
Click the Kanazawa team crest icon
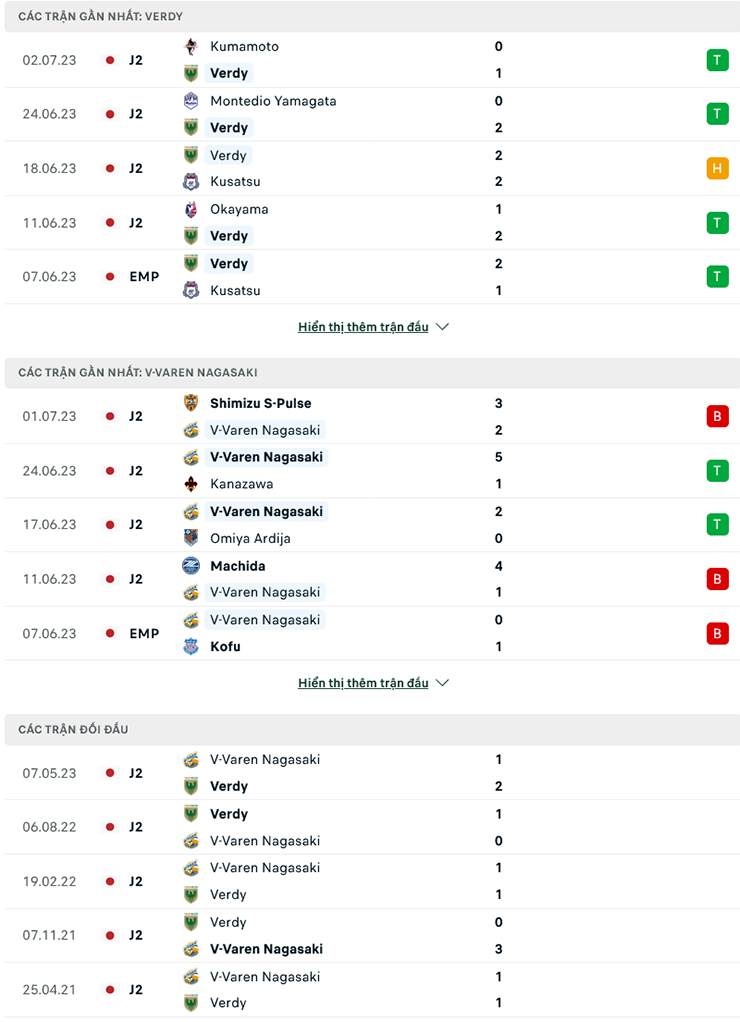(x=191, y=484)
